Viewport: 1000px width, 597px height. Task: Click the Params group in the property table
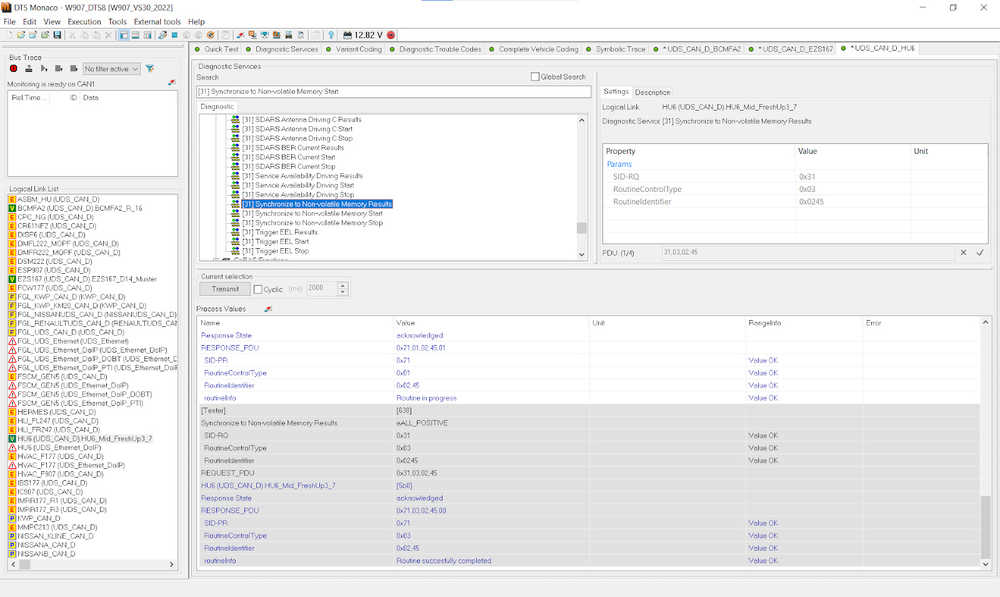(619, 165)
